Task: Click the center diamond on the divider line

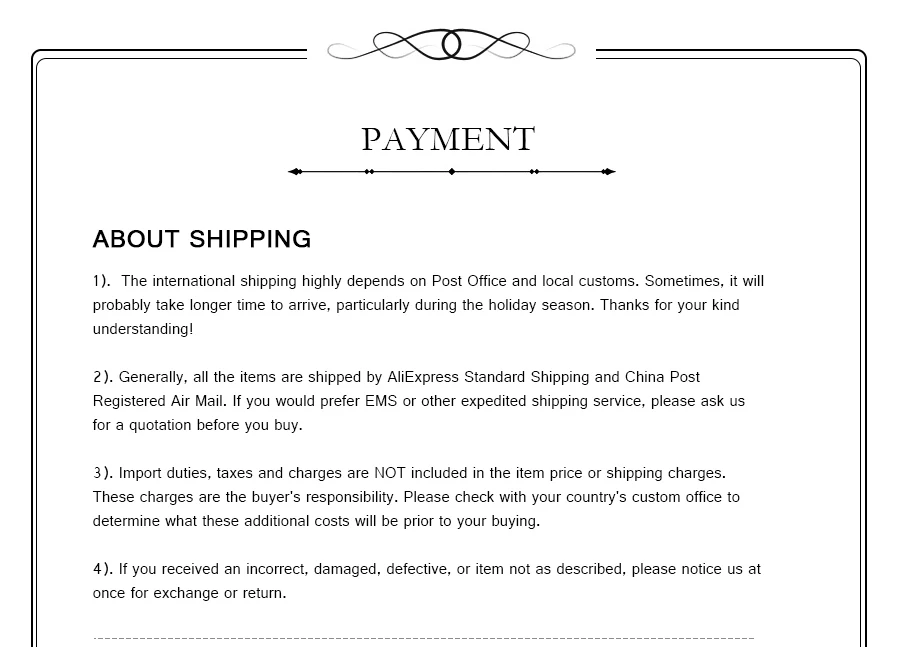Action: coord(452,171)
